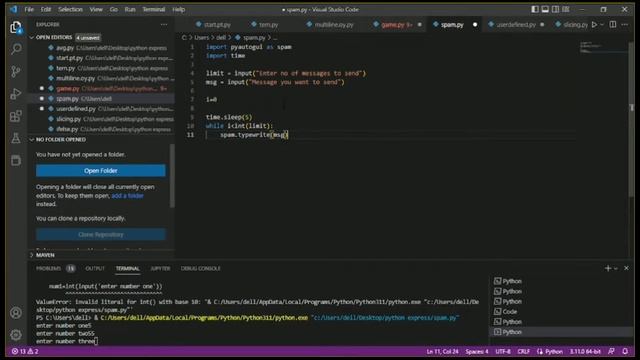The height and width of the screenshot is (360, 640).
Task: Open the Selection menu
Action: click(70, 9)
